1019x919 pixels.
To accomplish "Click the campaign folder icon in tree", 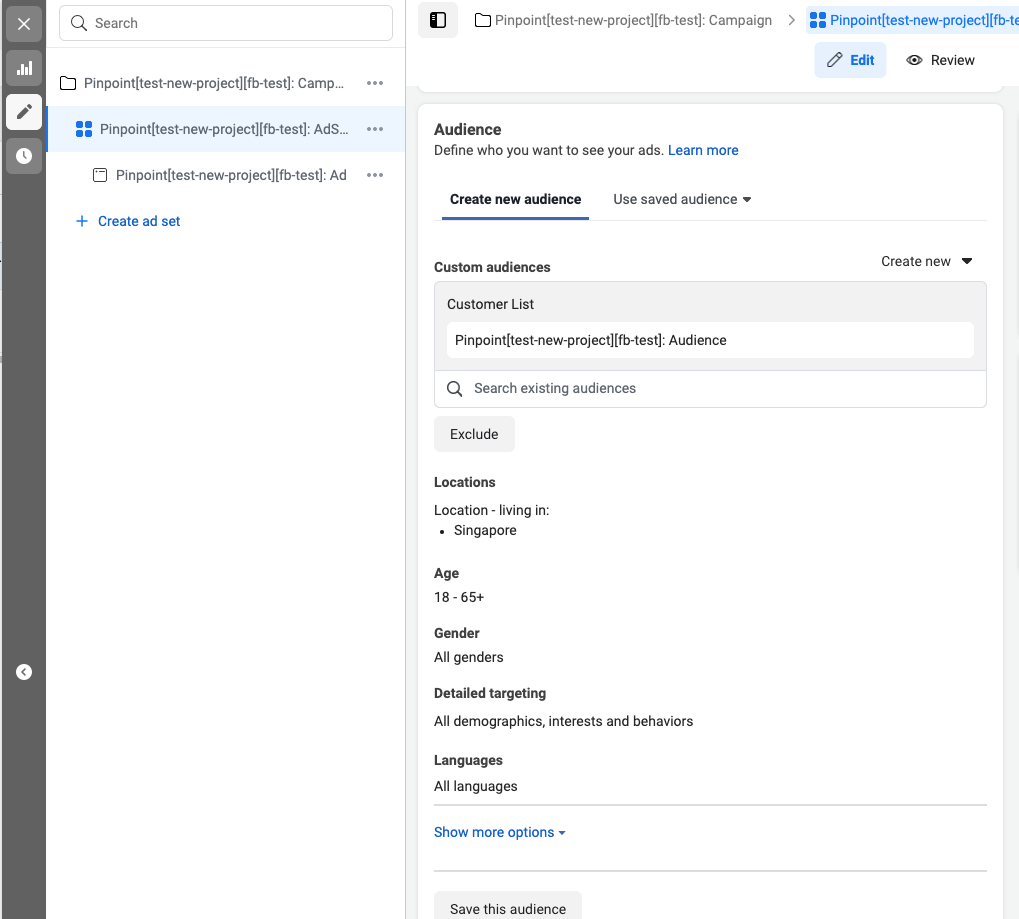I will point(68,83).
